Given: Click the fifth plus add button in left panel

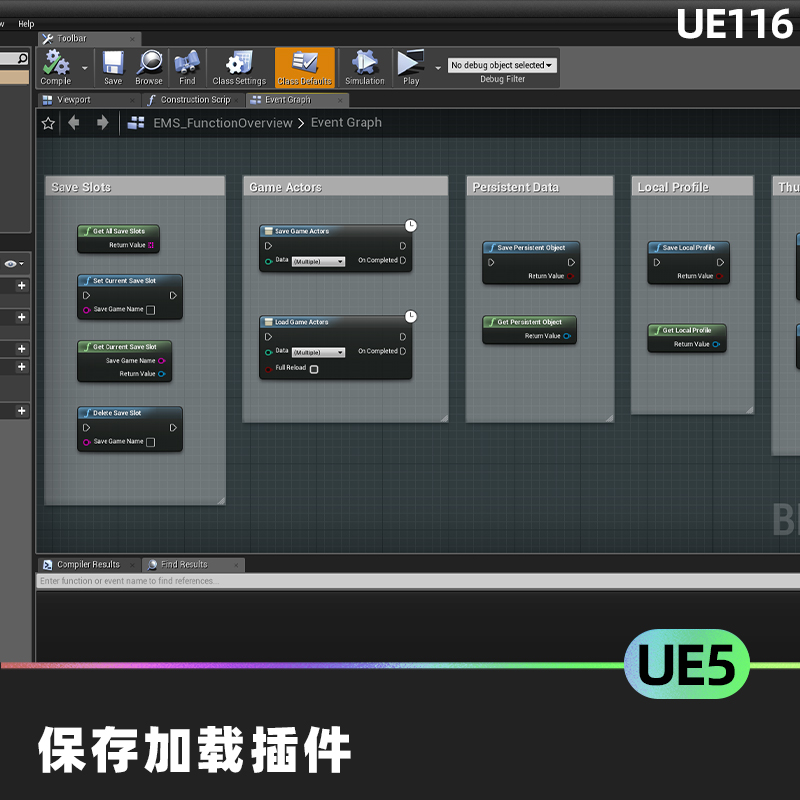Looking at the screenshot, I should point(21,411).
